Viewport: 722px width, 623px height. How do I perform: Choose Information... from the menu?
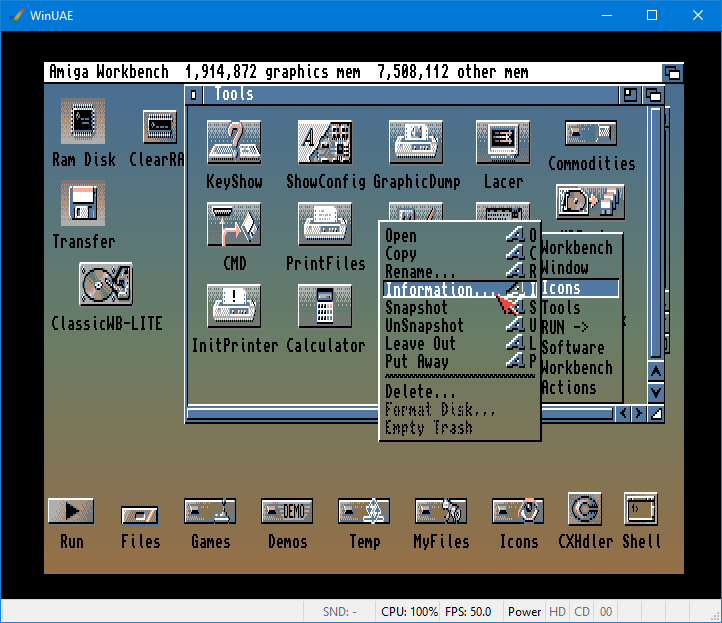(x=440, y=290)
